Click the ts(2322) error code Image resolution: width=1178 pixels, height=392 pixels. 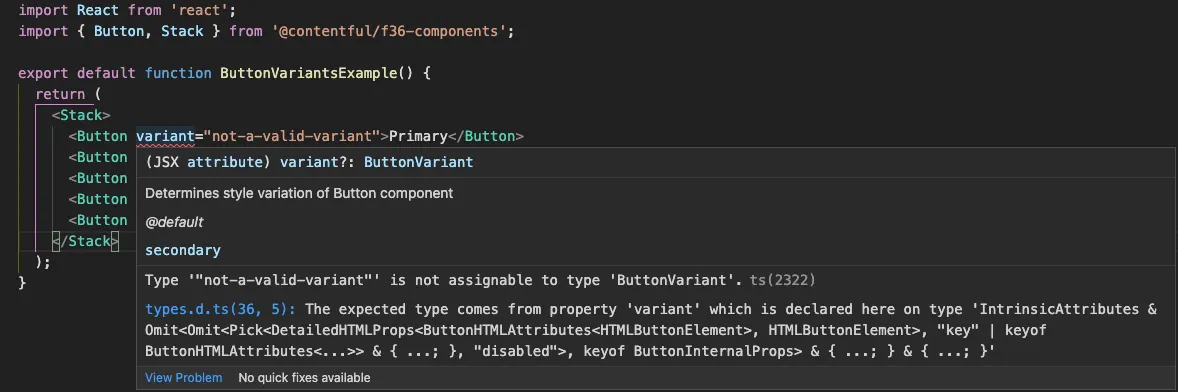783,281
